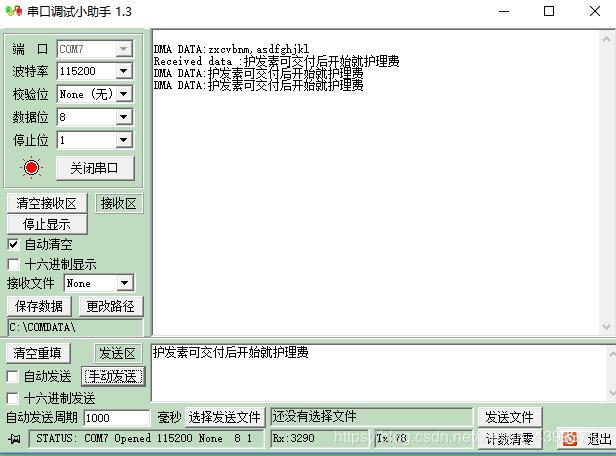Click the 发送文件 button

510,417
